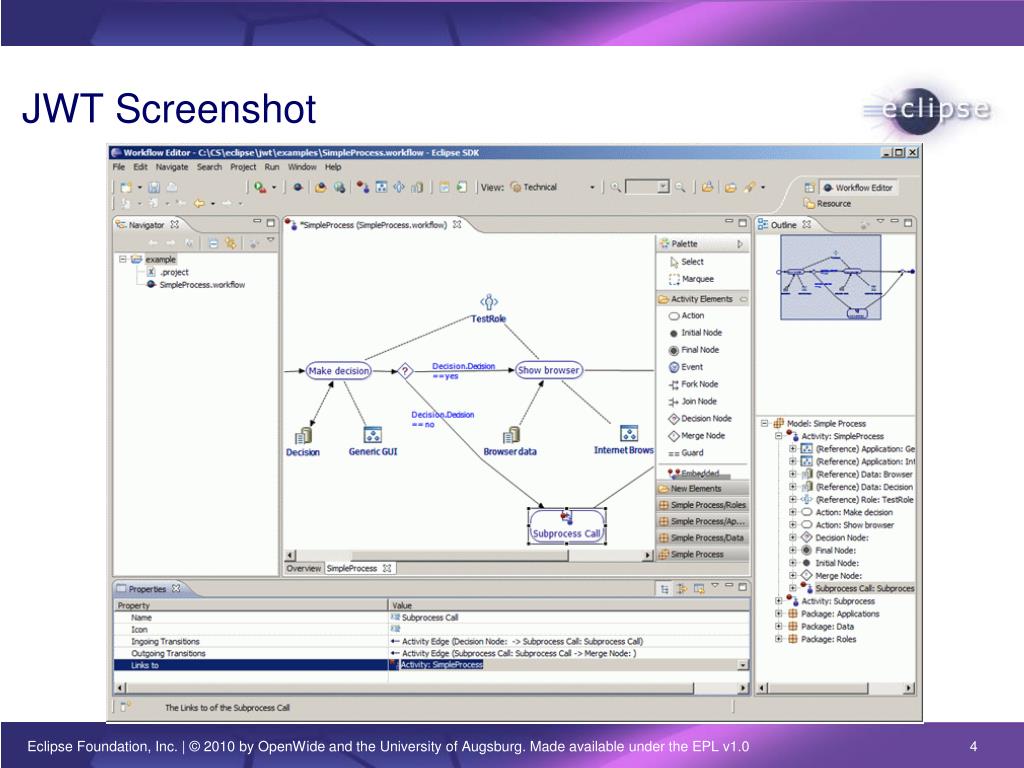Pick the Merge Node palette tool
The image size is (1024, 768).
tap(696, 436)
